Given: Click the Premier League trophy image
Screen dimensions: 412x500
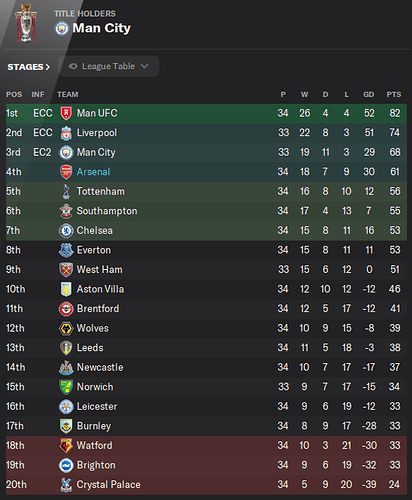Looking at the screenshot, I should click(26, 23).
